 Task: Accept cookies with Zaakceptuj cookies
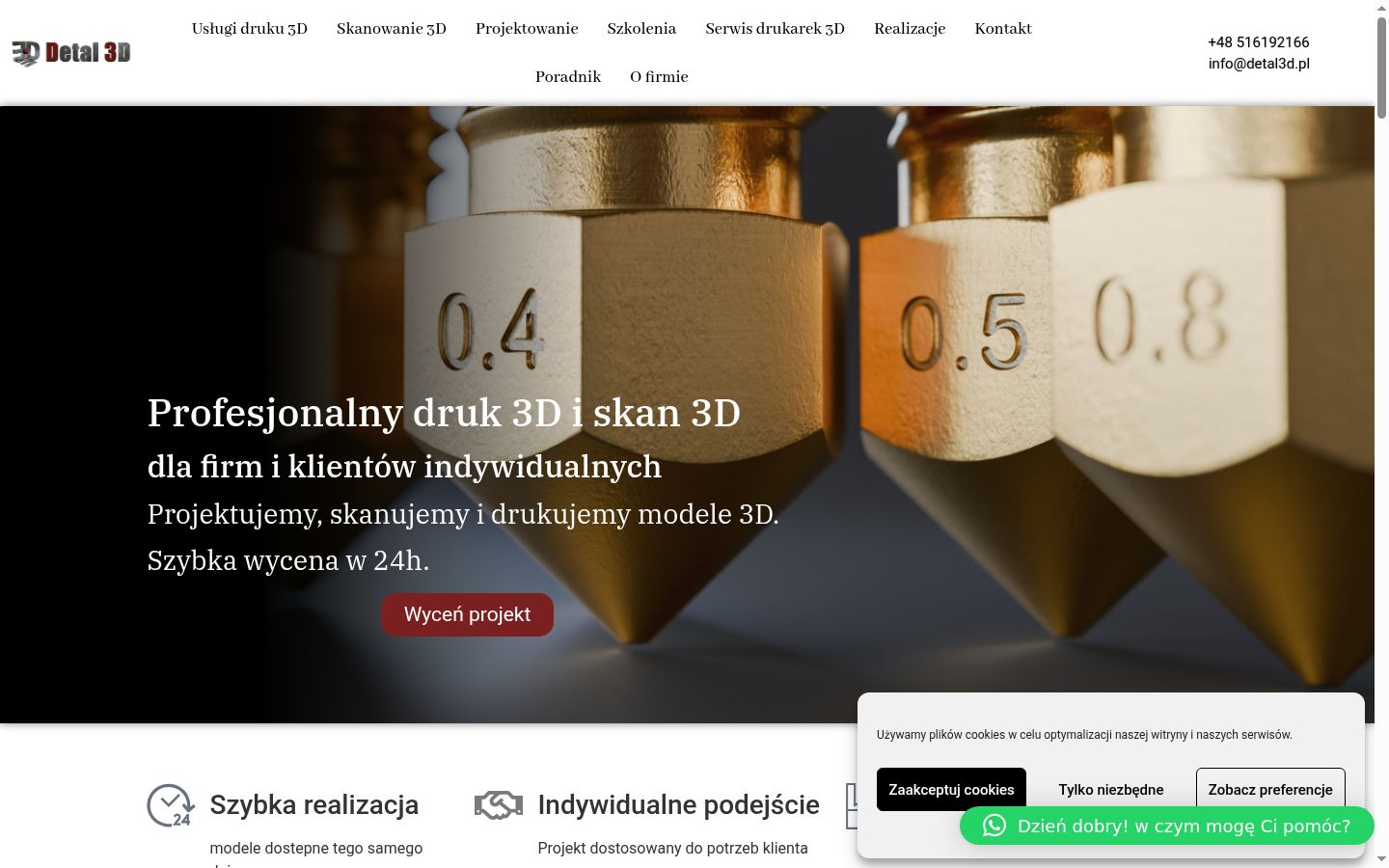[951, 789]
